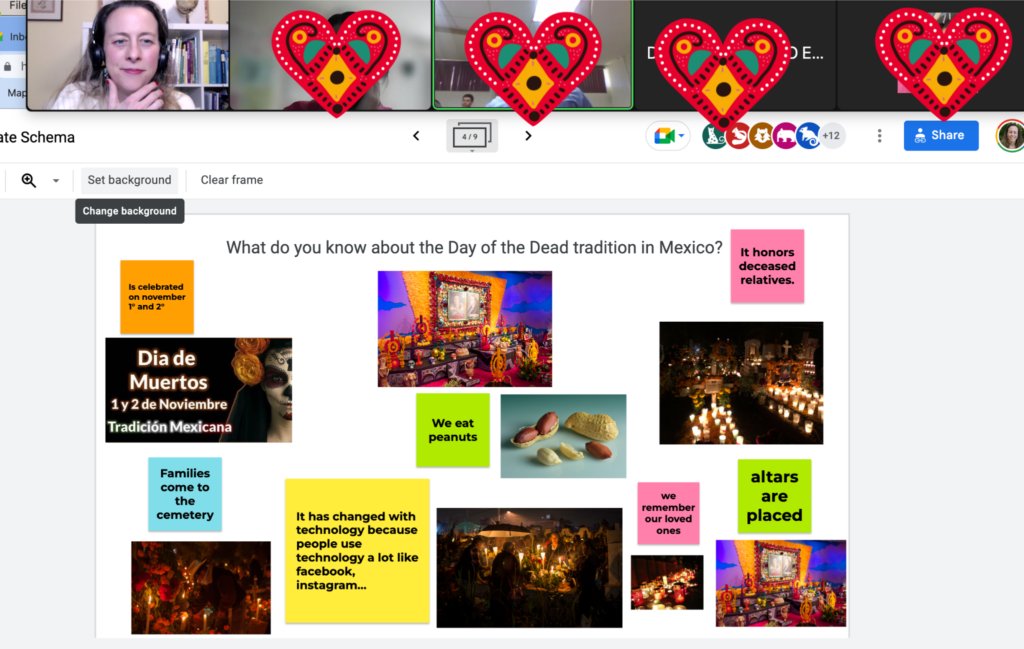Select the green 'altars are placed' sticky note

point(775,496)
